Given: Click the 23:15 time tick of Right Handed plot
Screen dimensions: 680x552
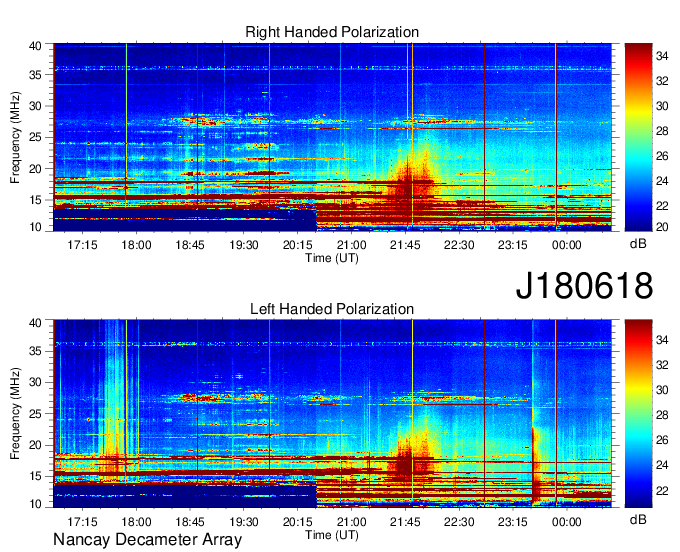Looking at the screenshot, I should point(513,245).
